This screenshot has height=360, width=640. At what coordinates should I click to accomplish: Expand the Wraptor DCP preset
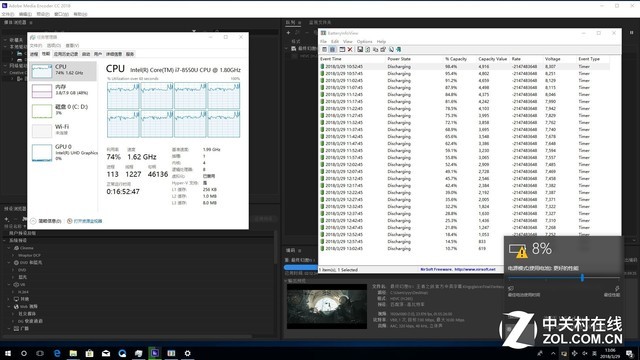point(13,255)
